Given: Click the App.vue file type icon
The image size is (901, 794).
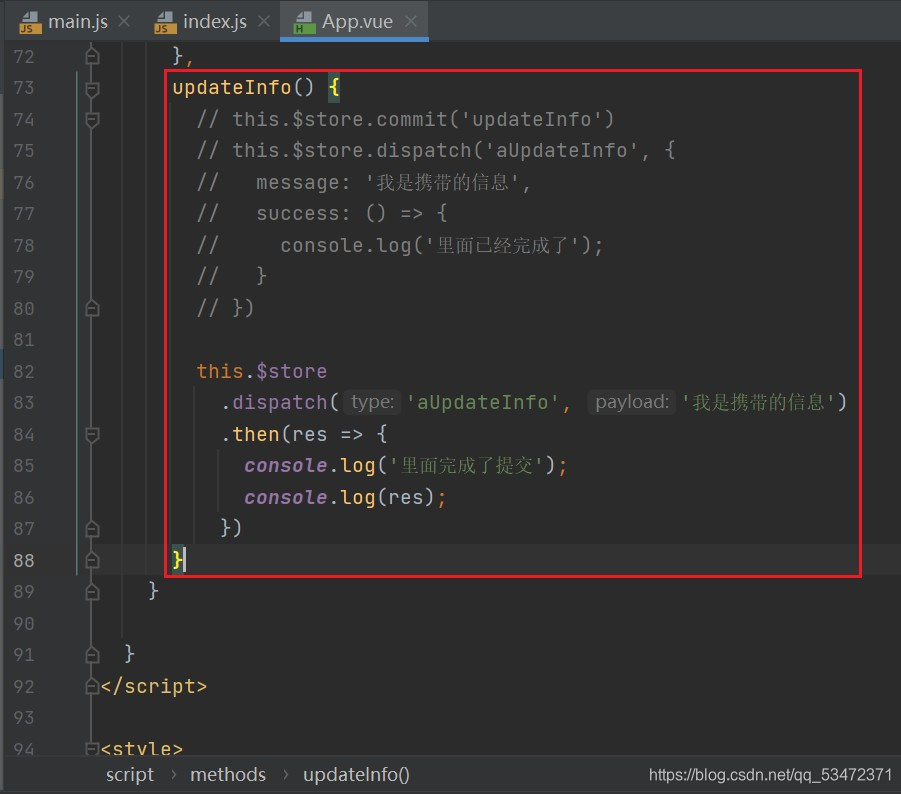Looking at the screenshot, I should click(x=304, y=23).
